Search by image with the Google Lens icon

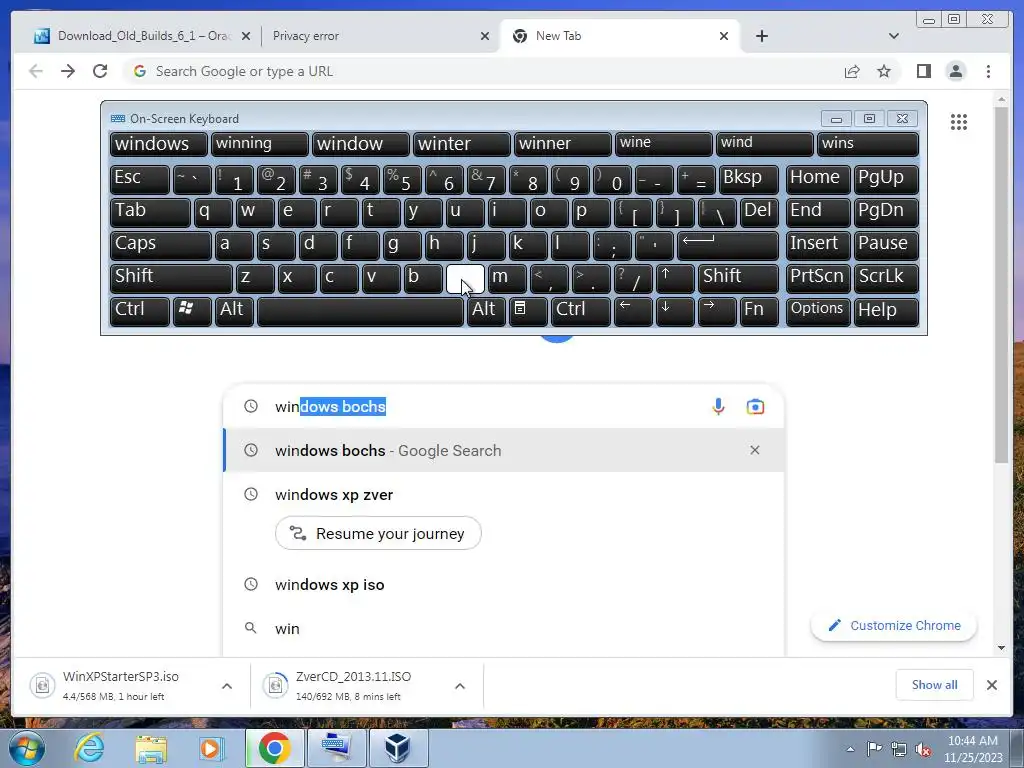point(755,406)
